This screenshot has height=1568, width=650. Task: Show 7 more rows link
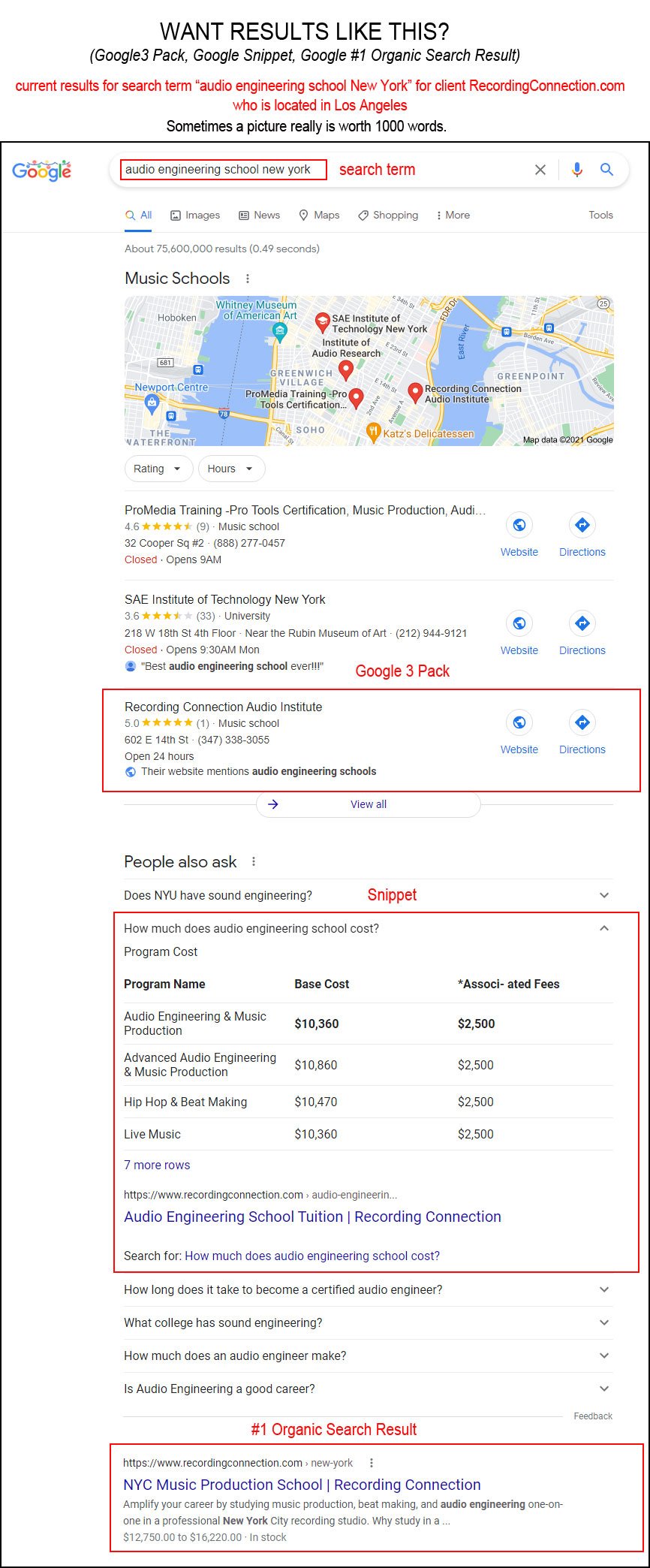point(157,1165)
